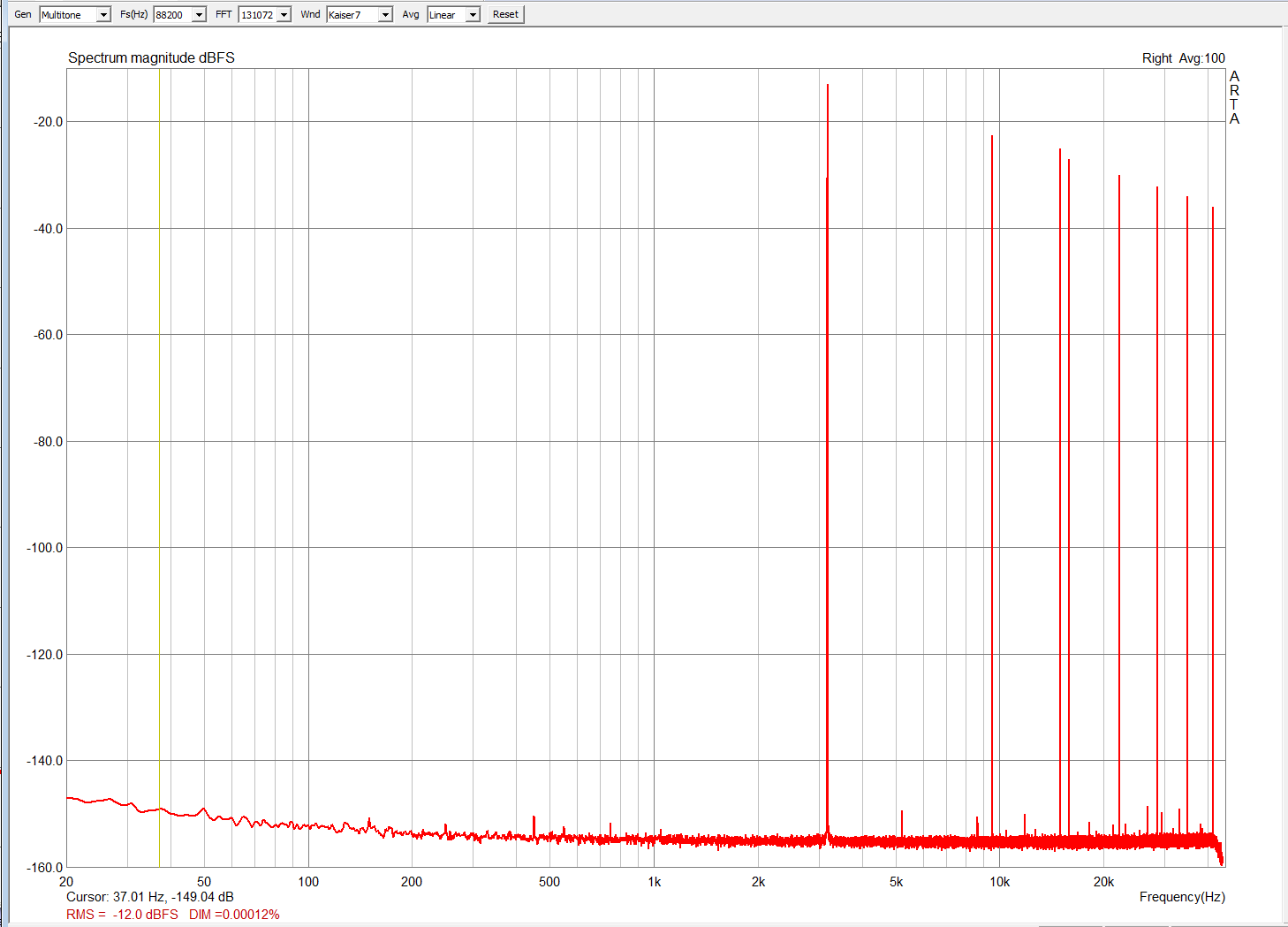Expand the FFT size dropdown arrow
The image size is (1288, 927).
click(284, 15)
